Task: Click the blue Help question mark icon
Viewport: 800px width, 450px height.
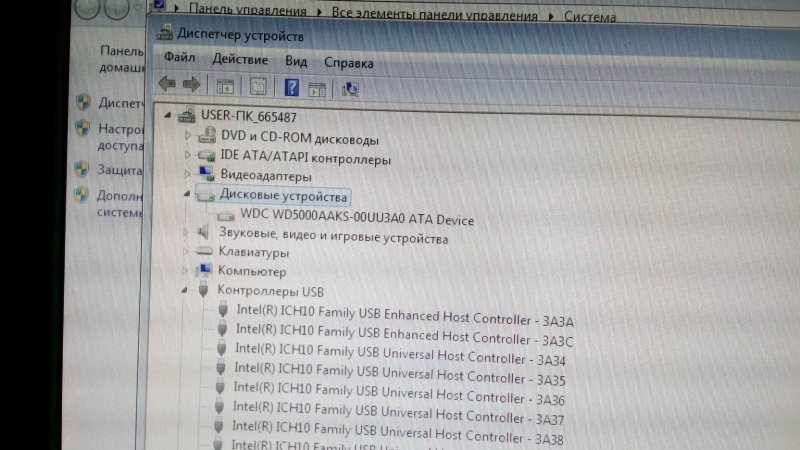Action: click(292, 87)
